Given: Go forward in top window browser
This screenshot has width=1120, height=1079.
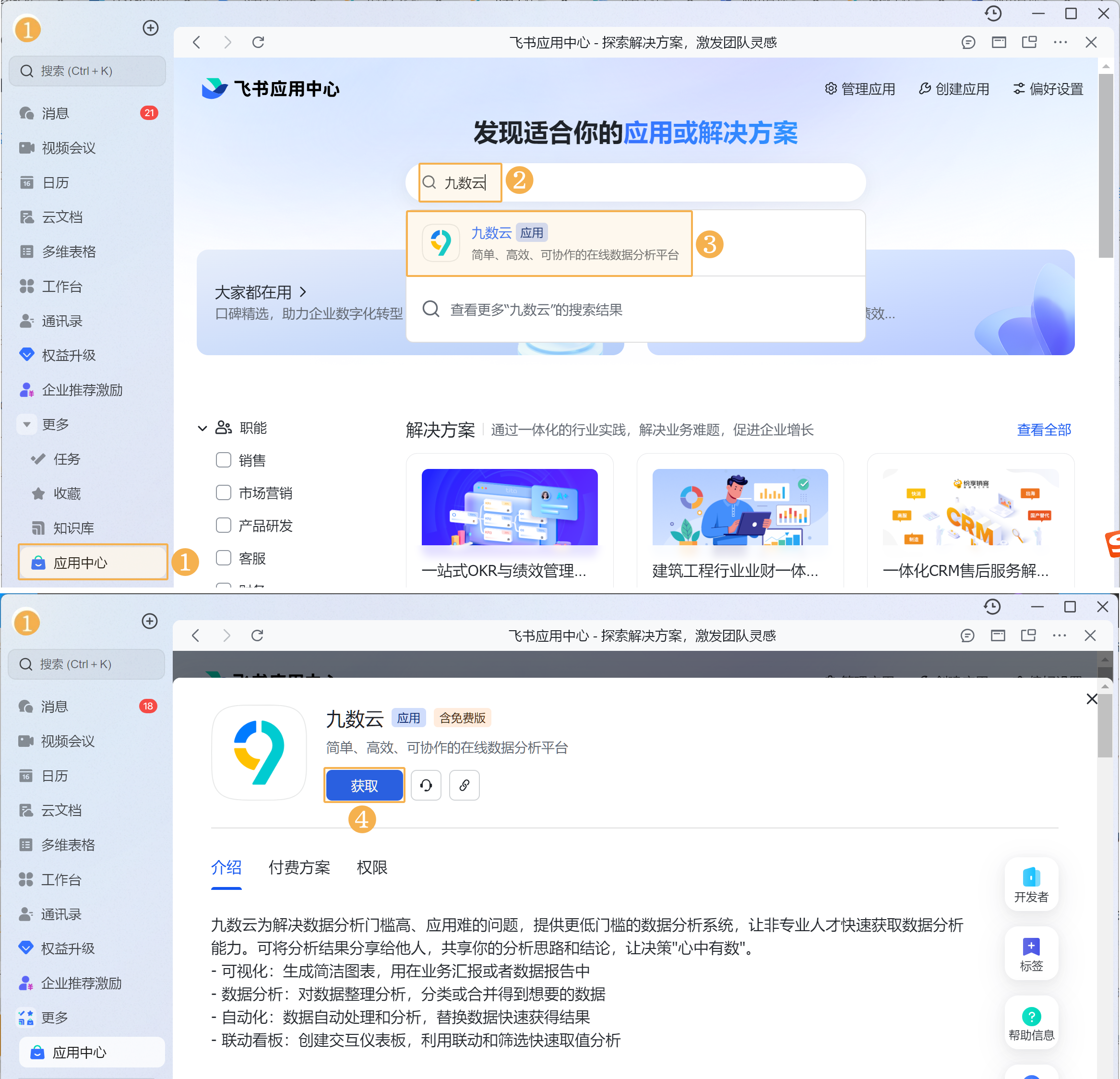Looking at the screenshot, I should coord(227,42).
